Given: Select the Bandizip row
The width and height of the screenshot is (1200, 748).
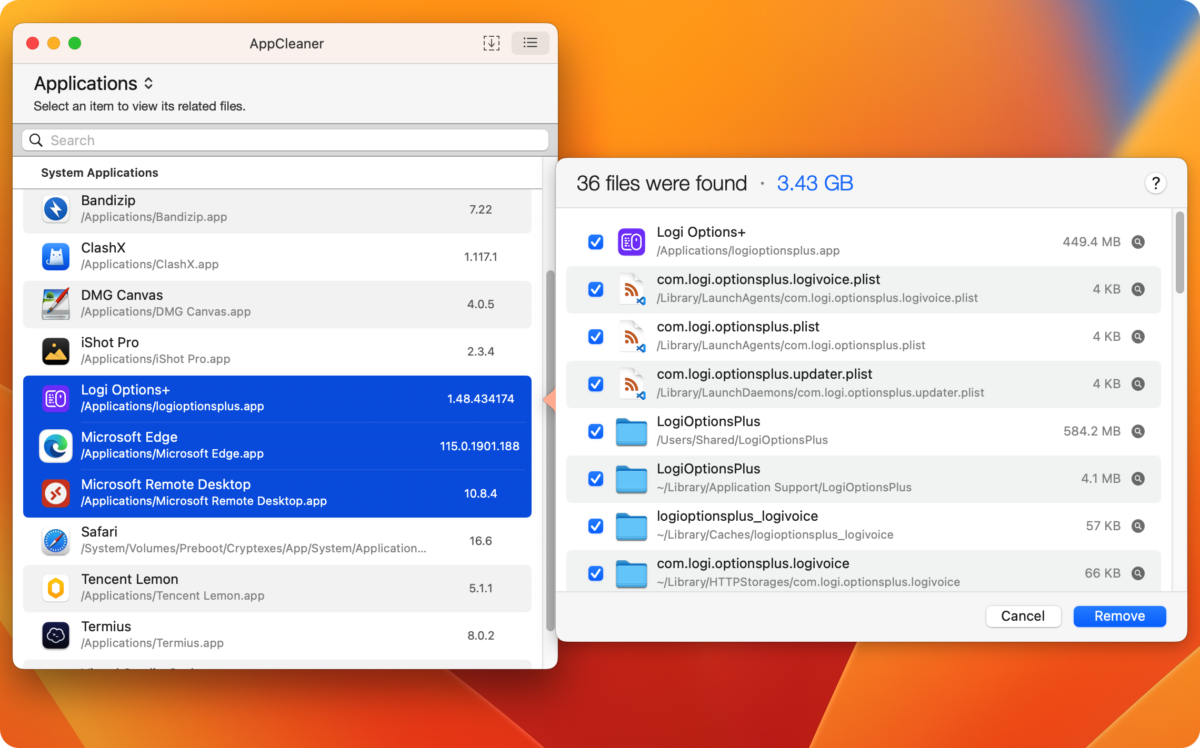Looking at the screenshot, I should pyautogui.click(x=277, y=209).
